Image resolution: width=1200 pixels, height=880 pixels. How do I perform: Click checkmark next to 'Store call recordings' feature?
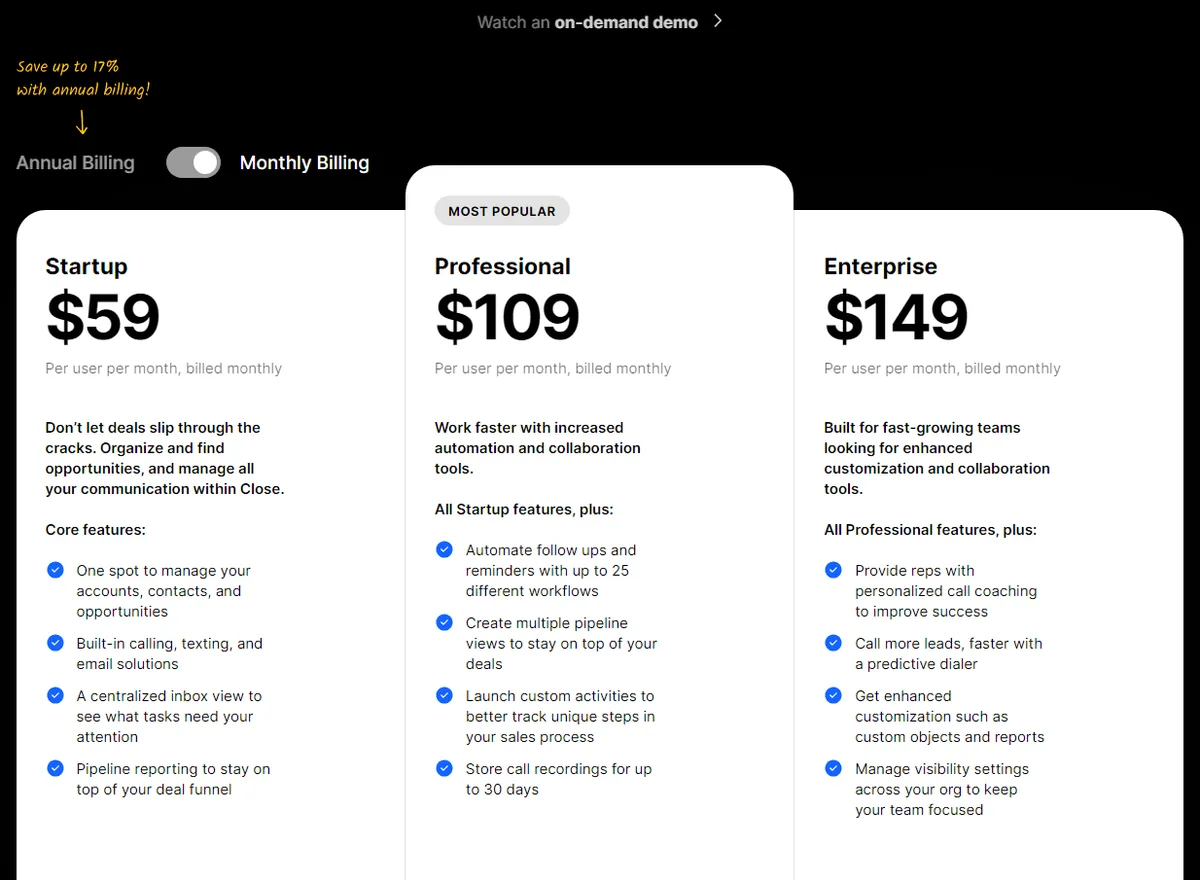[x=444, y=769]
